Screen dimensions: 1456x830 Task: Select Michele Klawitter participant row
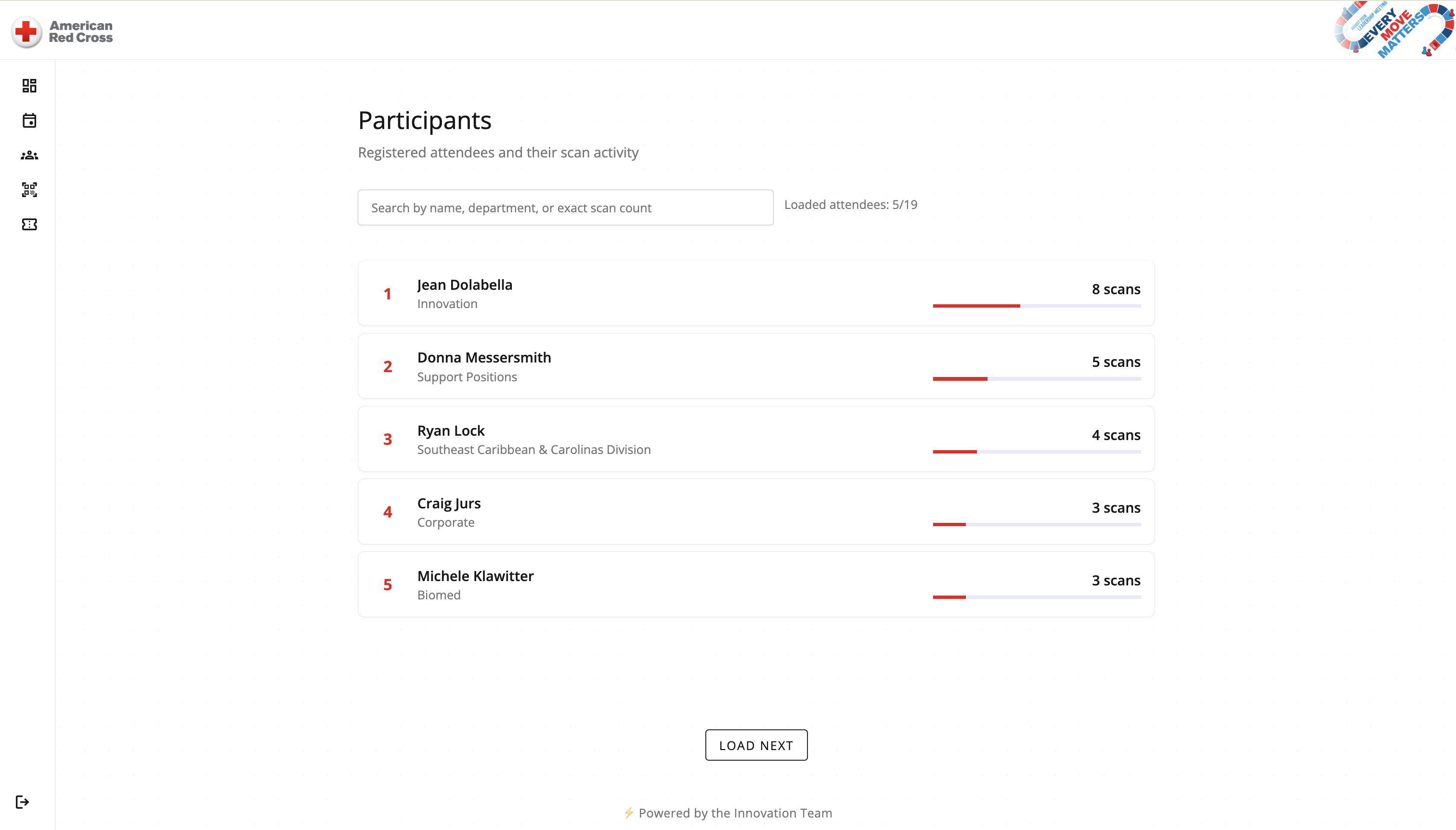(756, 584)
